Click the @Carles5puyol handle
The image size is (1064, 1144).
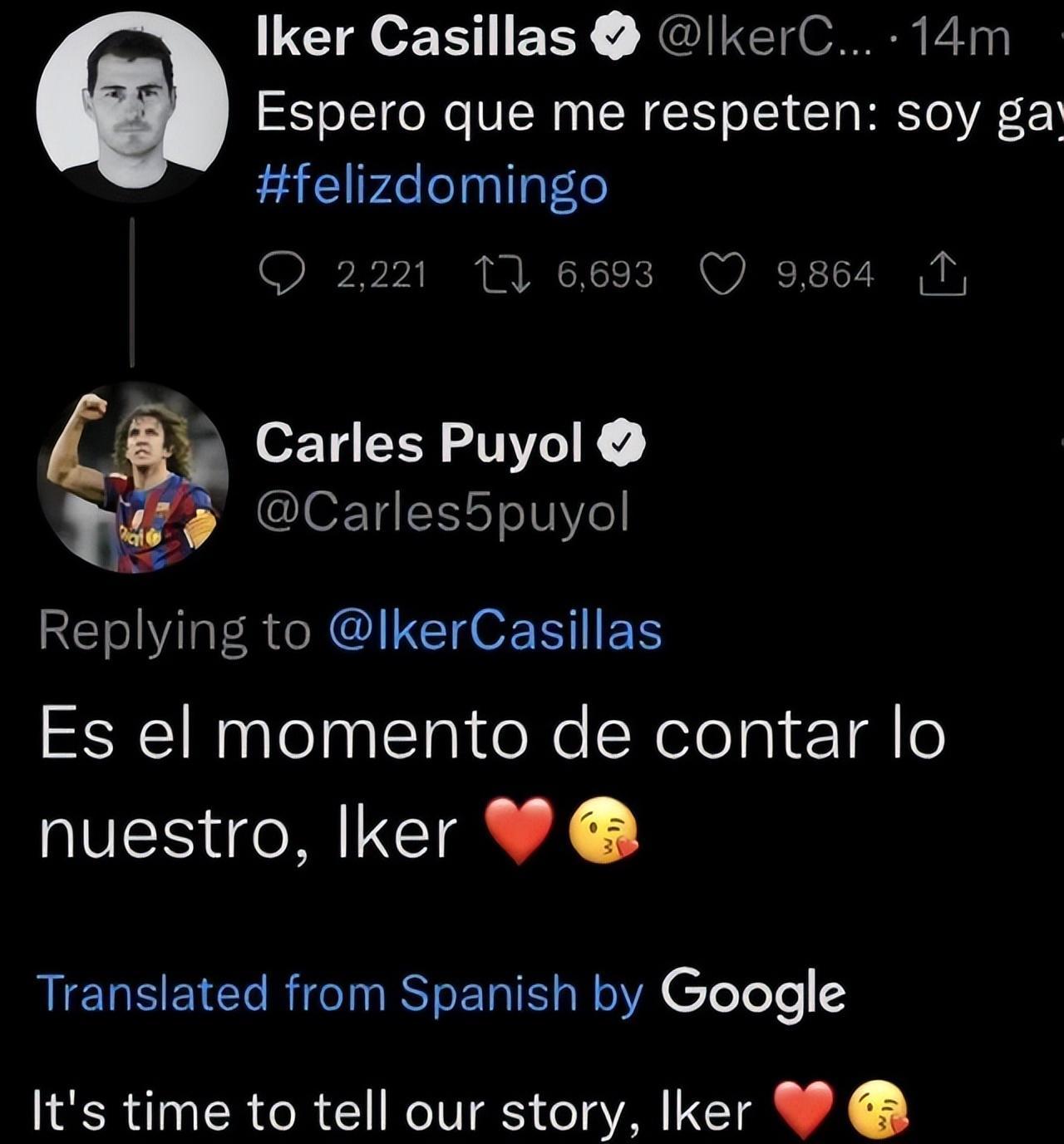[442, 513]
